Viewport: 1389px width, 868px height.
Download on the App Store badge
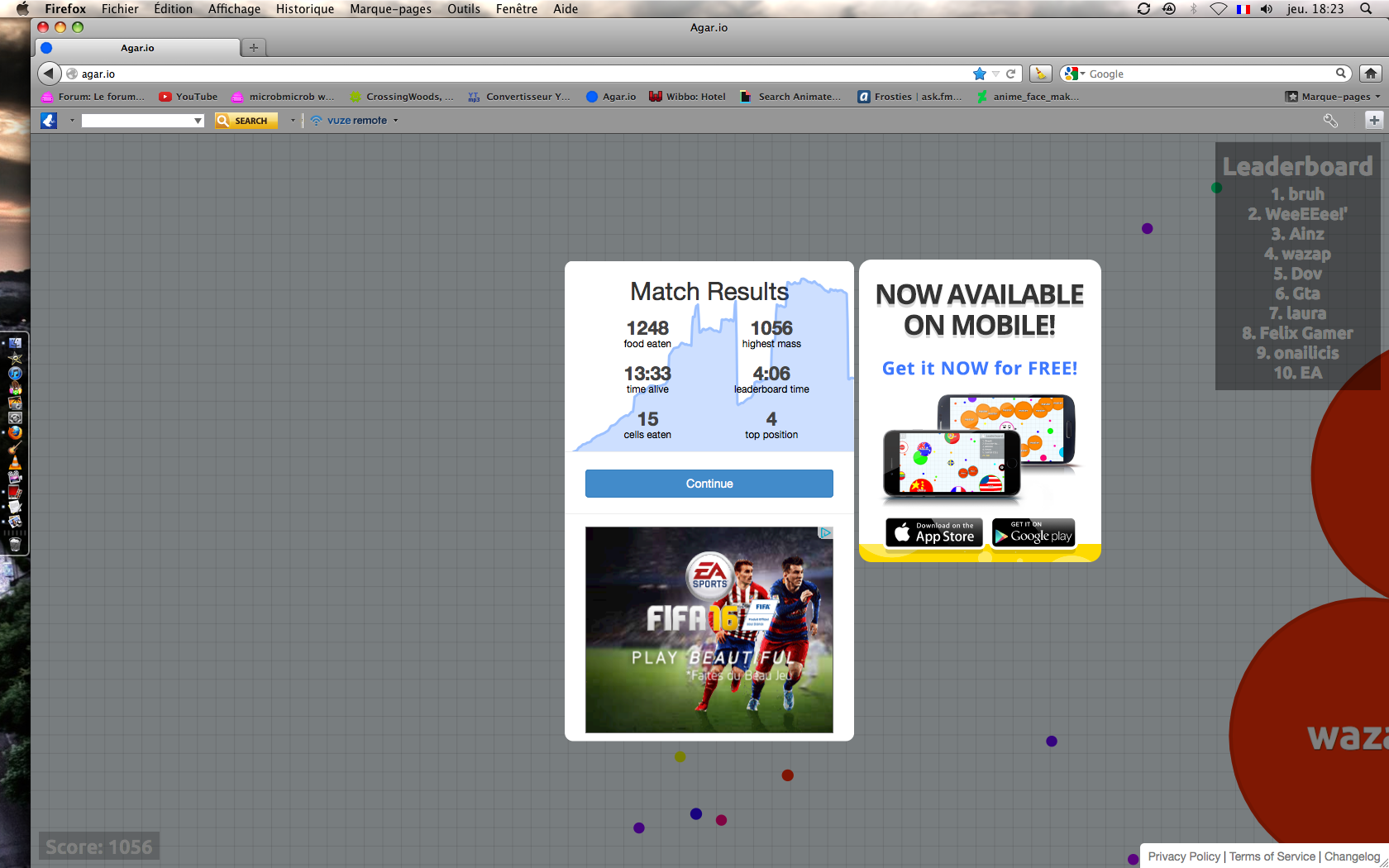(x=935, y=533)
